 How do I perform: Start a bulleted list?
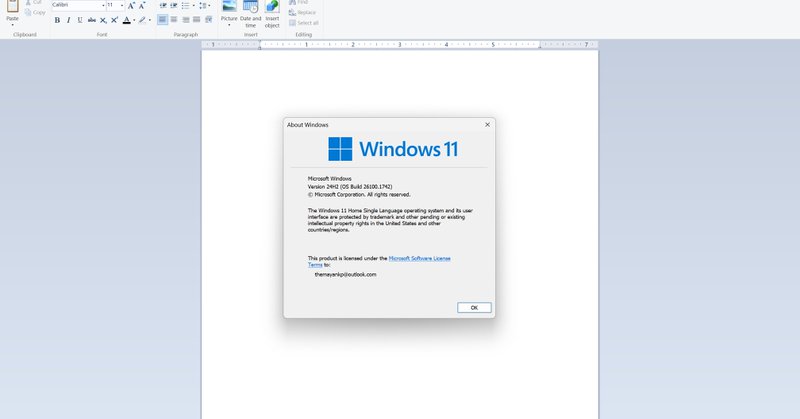185,6
